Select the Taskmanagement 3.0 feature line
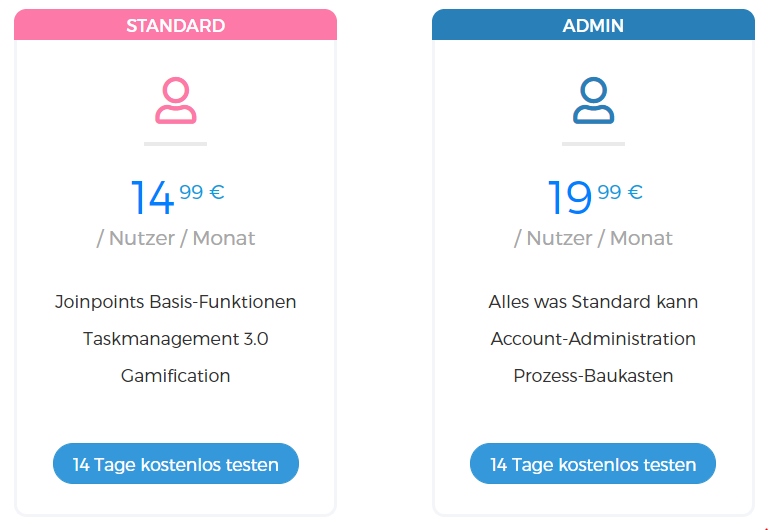 (176, 339)
